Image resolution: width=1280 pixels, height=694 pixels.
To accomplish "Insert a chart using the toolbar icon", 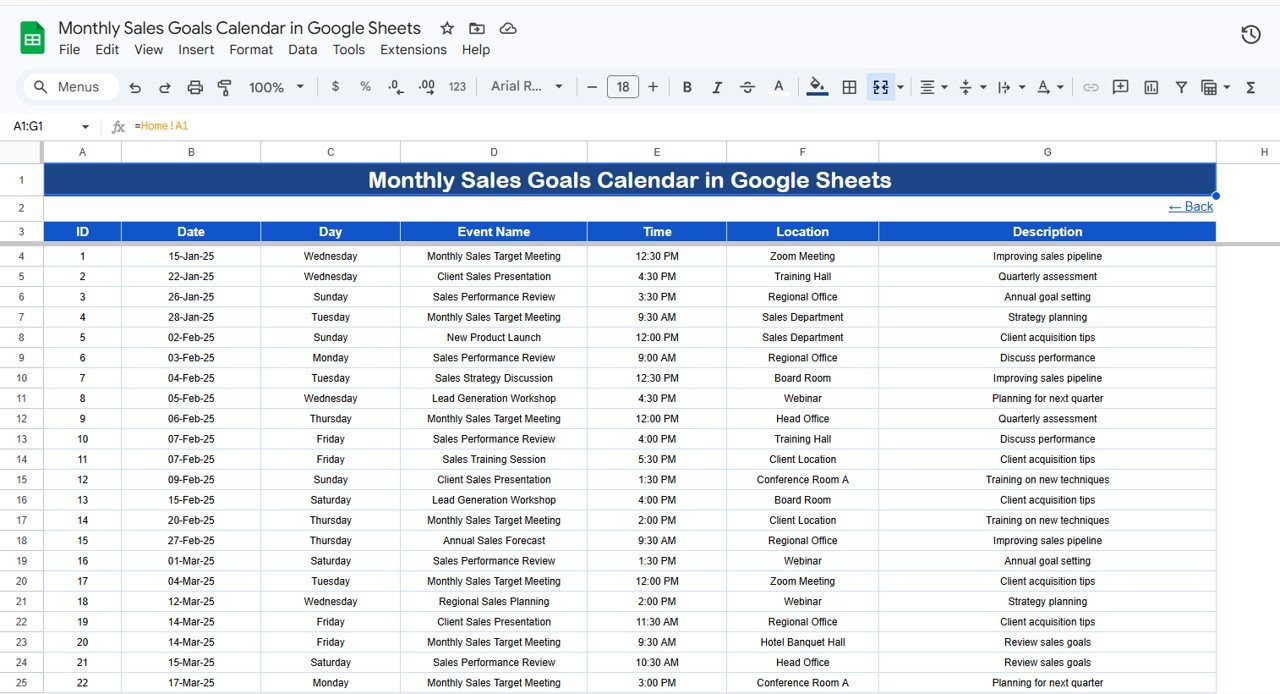I will coord(1150,87).
